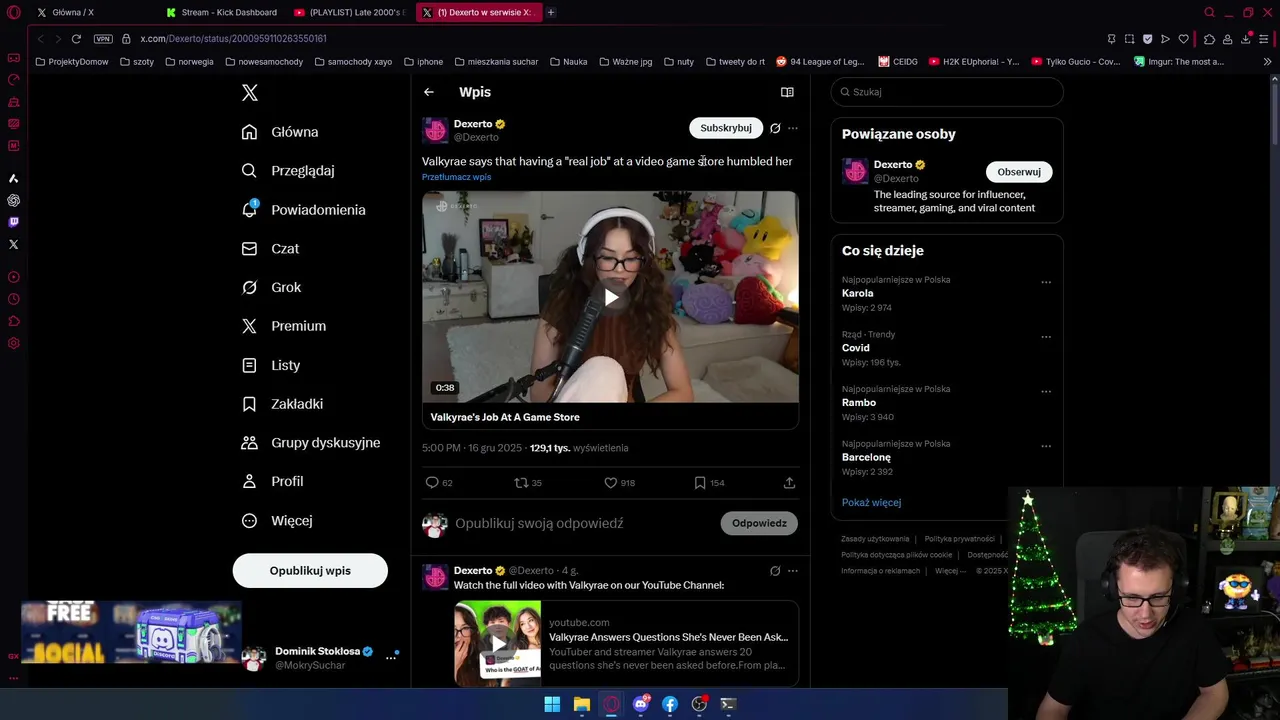Open the Opera sidebar settings gear
1280x720 pixels.
pos(14,343)
